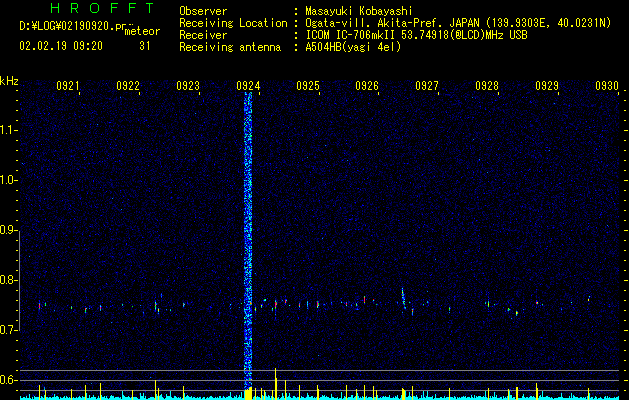Click the A504HB(yagi 4el) antenna value
The height and width of the screenshot is (400, 629).
353,47
